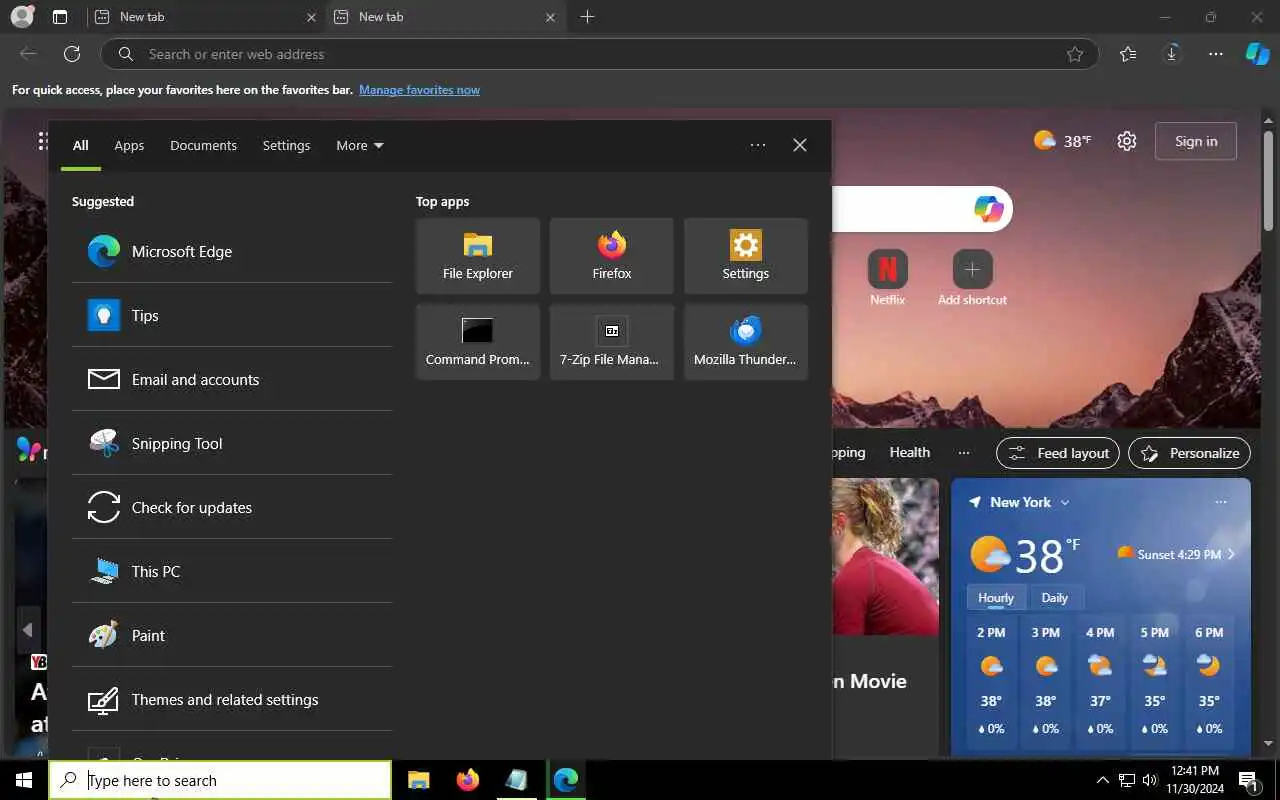The image size is (1280, 800).
Task: Open Themes and related settings
Action: 232,699
